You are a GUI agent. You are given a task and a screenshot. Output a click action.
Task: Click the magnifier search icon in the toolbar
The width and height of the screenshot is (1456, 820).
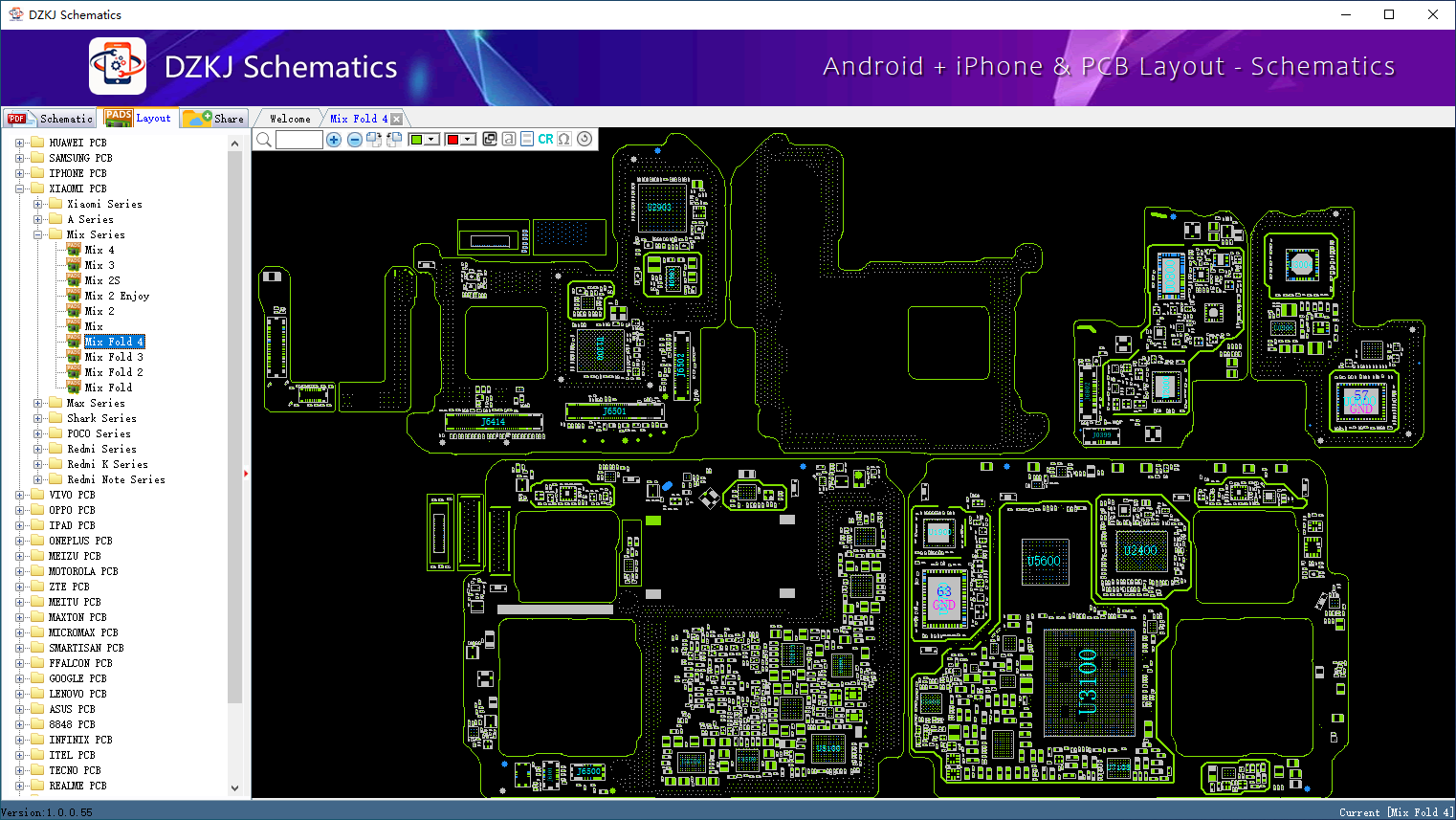coord(264,140)
